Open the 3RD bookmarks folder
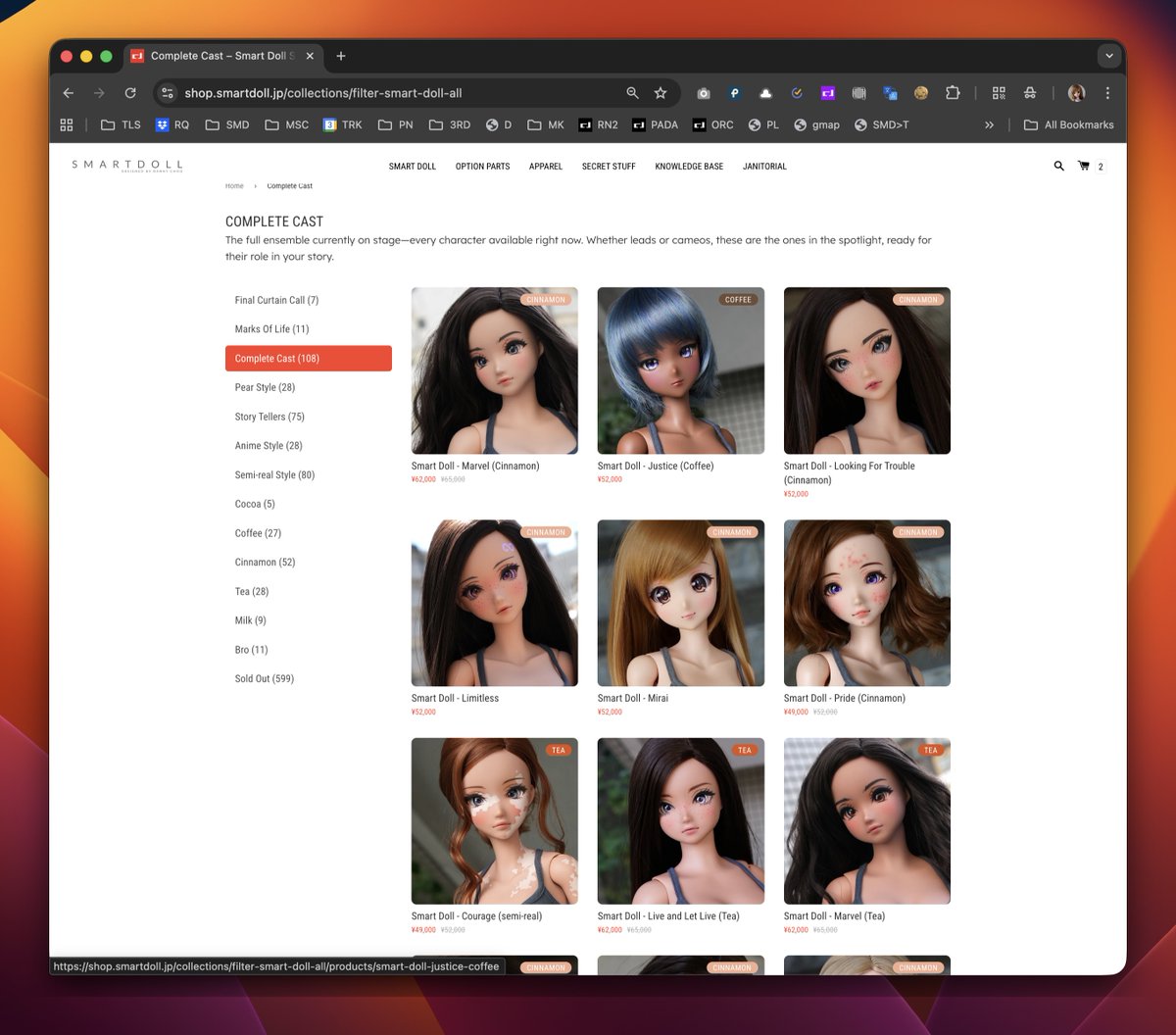Viewport: 1176px width, 1035px height. pos(450,124)
